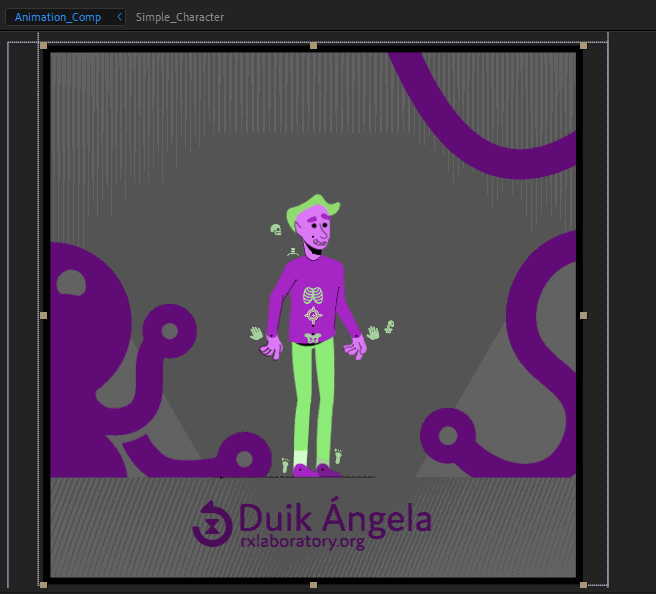Click the Duik hourglass logo icon
This screenshot has height=594, width=656.
pyautogui.click(x=212, y=523)
